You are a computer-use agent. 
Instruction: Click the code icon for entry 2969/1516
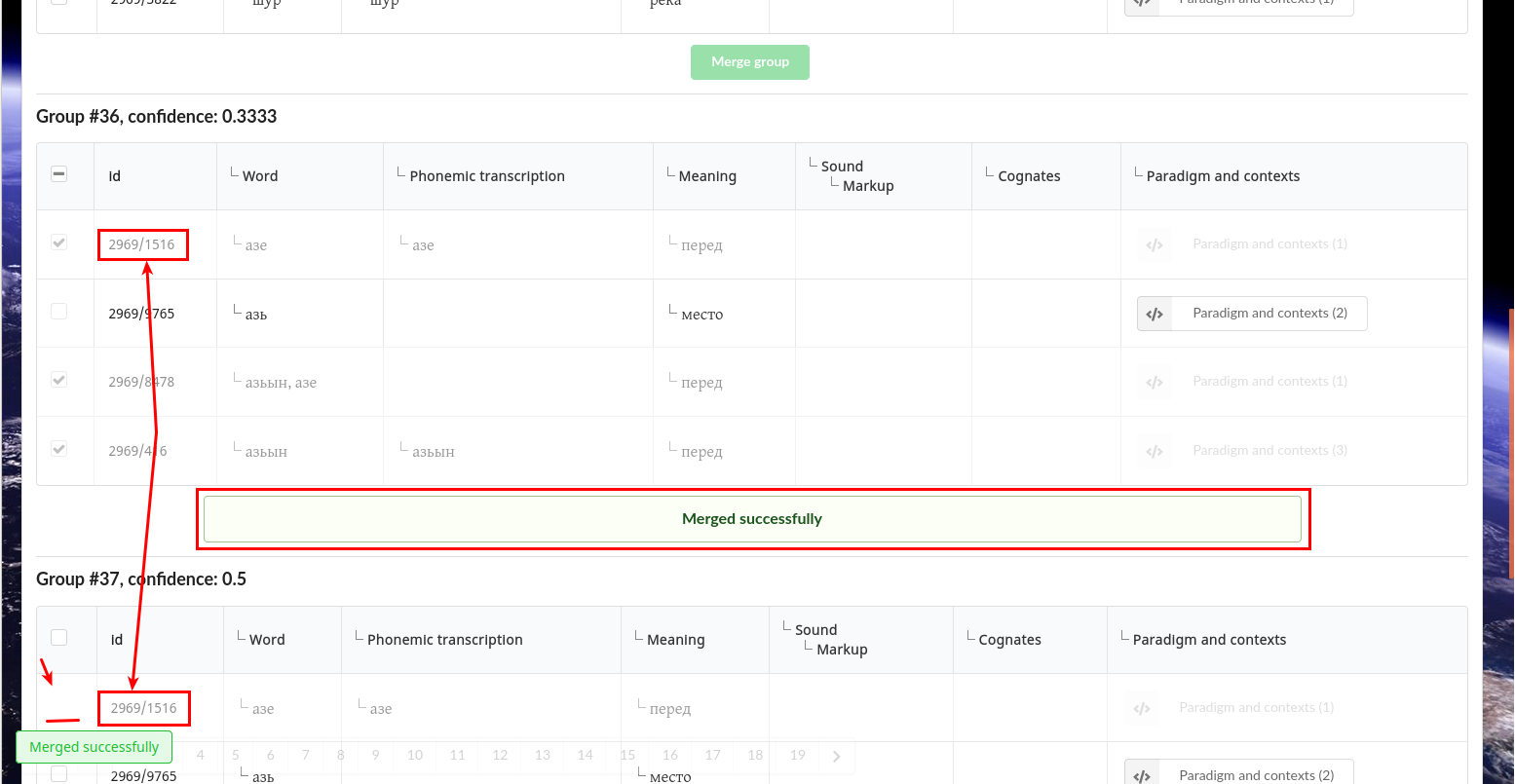point(1155,244)
